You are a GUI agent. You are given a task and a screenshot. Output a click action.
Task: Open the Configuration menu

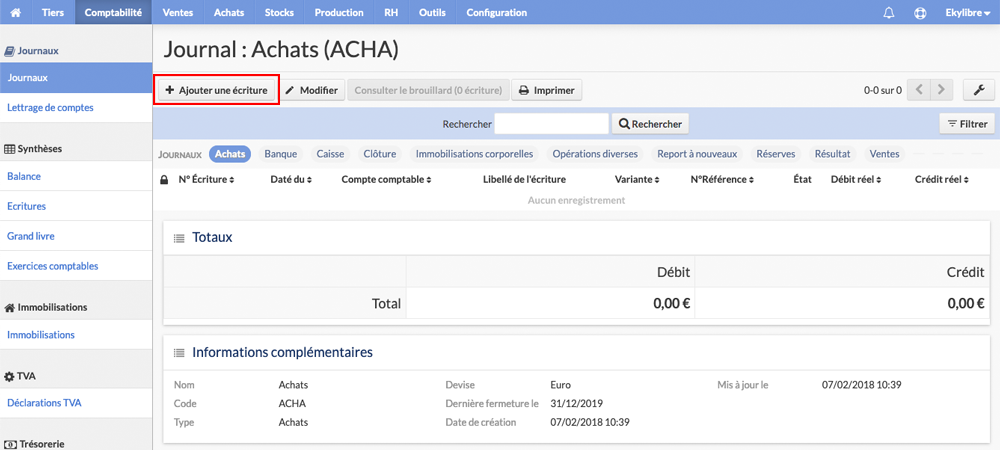[x=497, y=12]
